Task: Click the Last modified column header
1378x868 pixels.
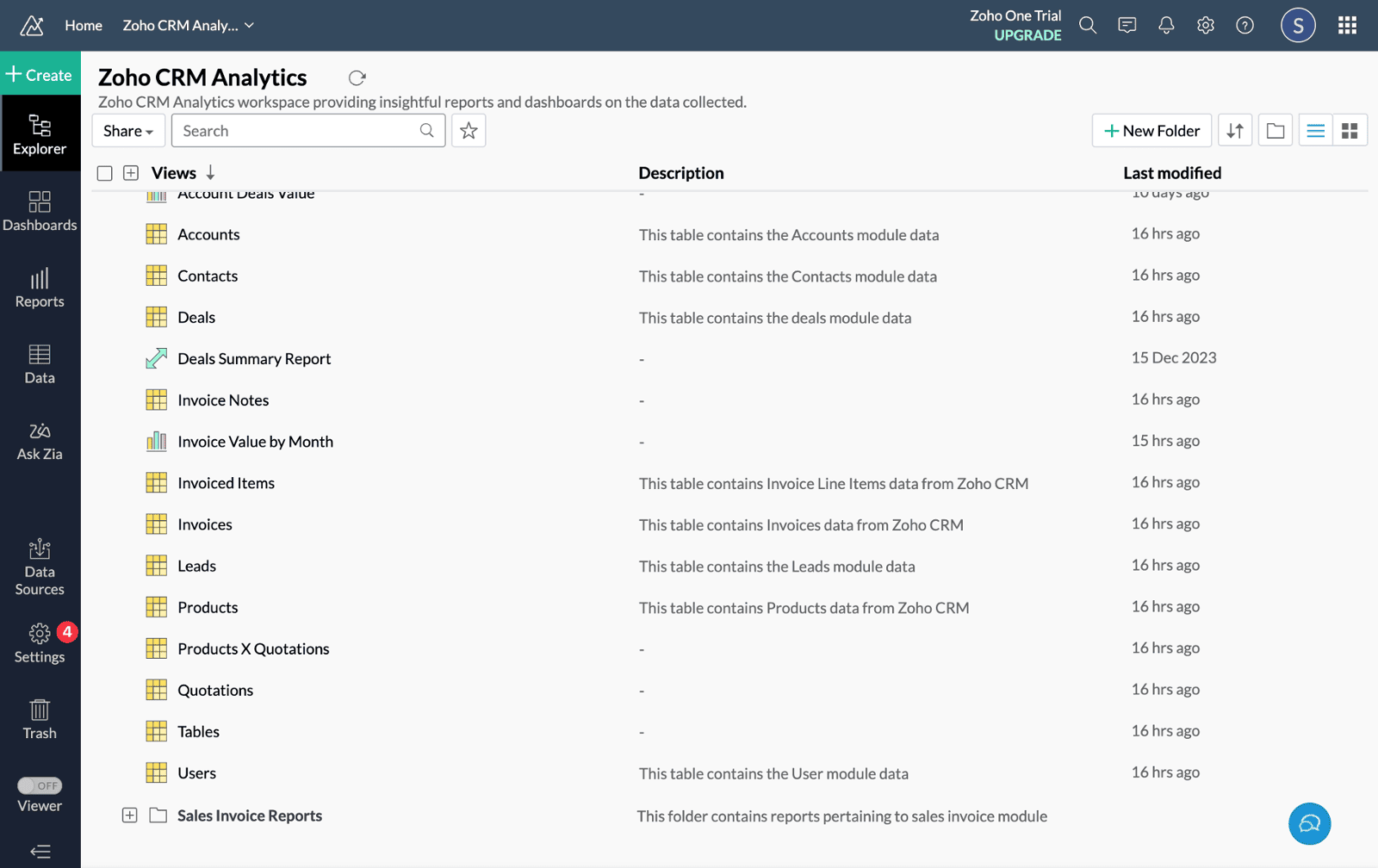Action: 1172,173
